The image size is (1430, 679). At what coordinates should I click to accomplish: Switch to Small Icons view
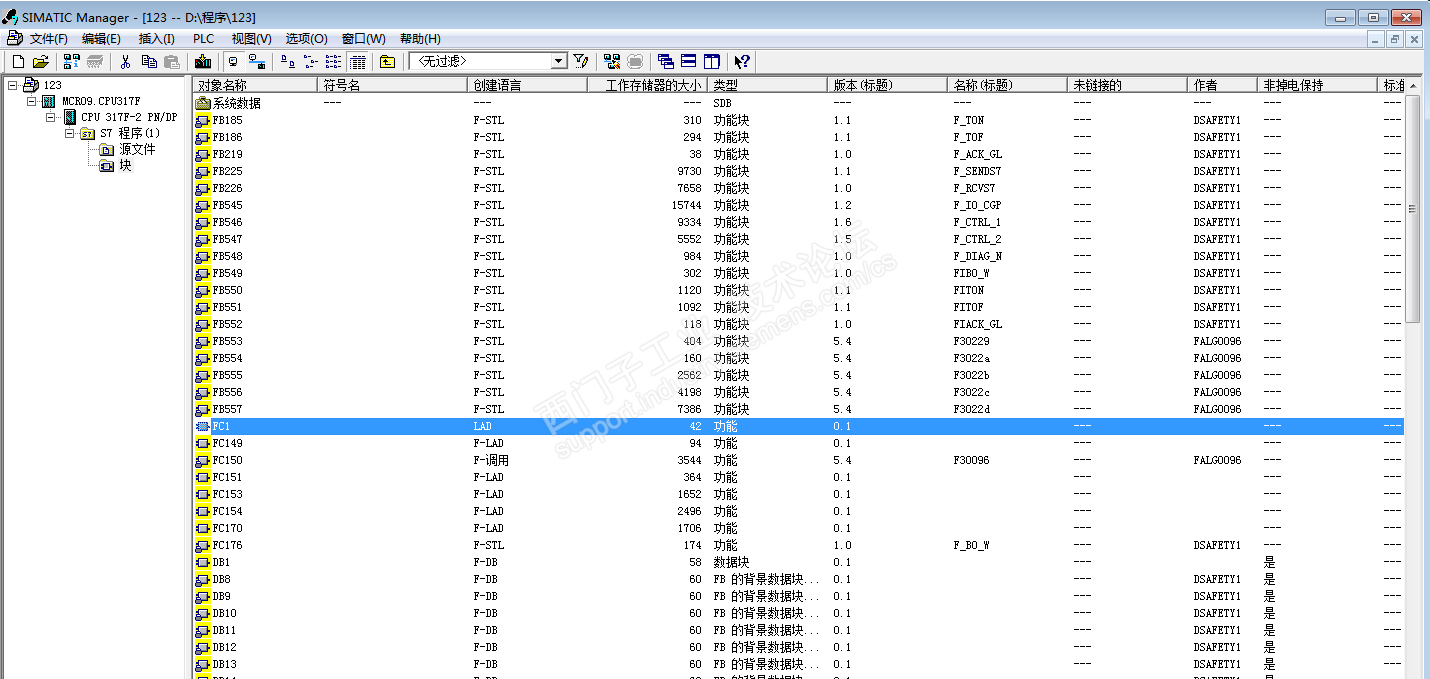[x=310, y=61]
